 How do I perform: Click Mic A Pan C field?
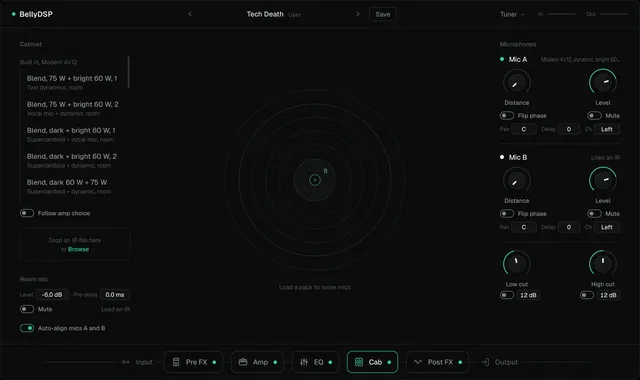(524, 129)
